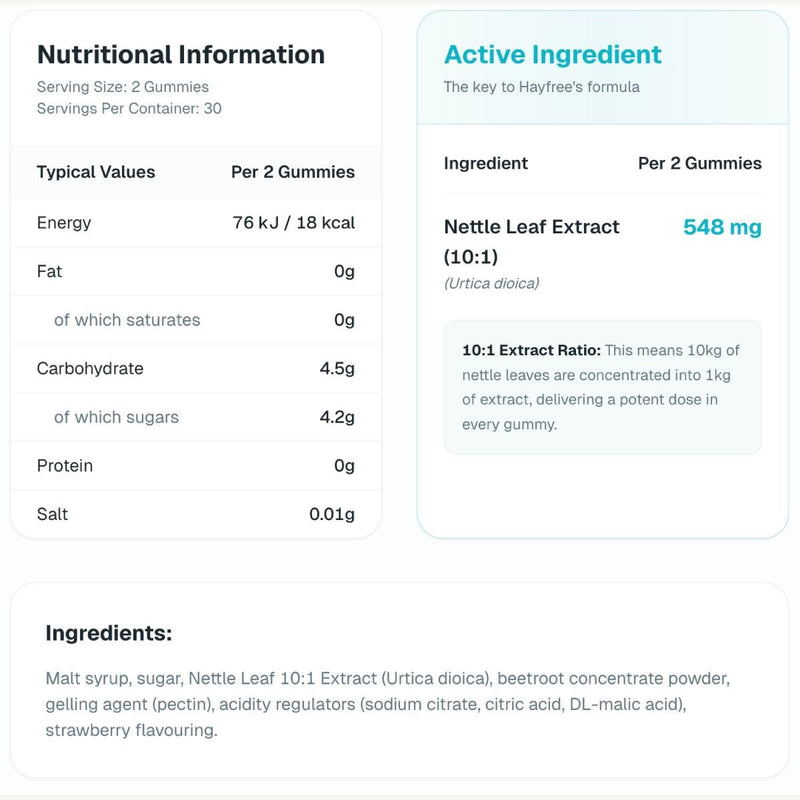Screen dimensions: 800x800
Task: Click the Malt syrup ingredients paragraph
Action: point(388,704)
